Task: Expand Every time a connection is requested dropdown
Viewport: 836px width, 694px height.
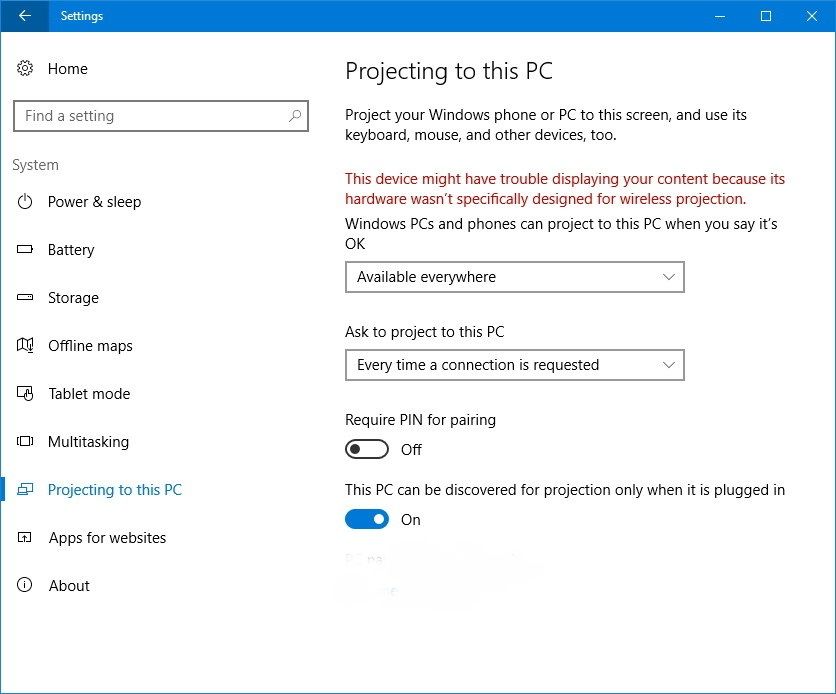Action: (x=514, y=365)
